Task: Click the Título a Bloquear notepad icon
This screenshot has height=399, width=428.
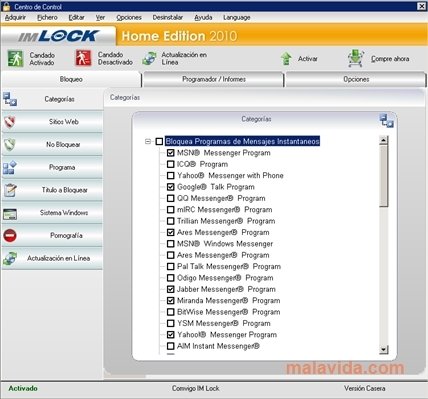Action: 10,190
